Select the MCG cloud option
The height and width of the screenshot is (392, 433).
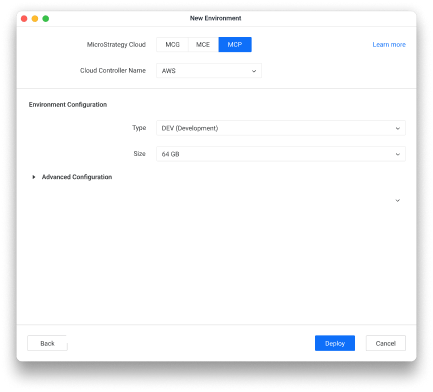(x=172, y=45)
